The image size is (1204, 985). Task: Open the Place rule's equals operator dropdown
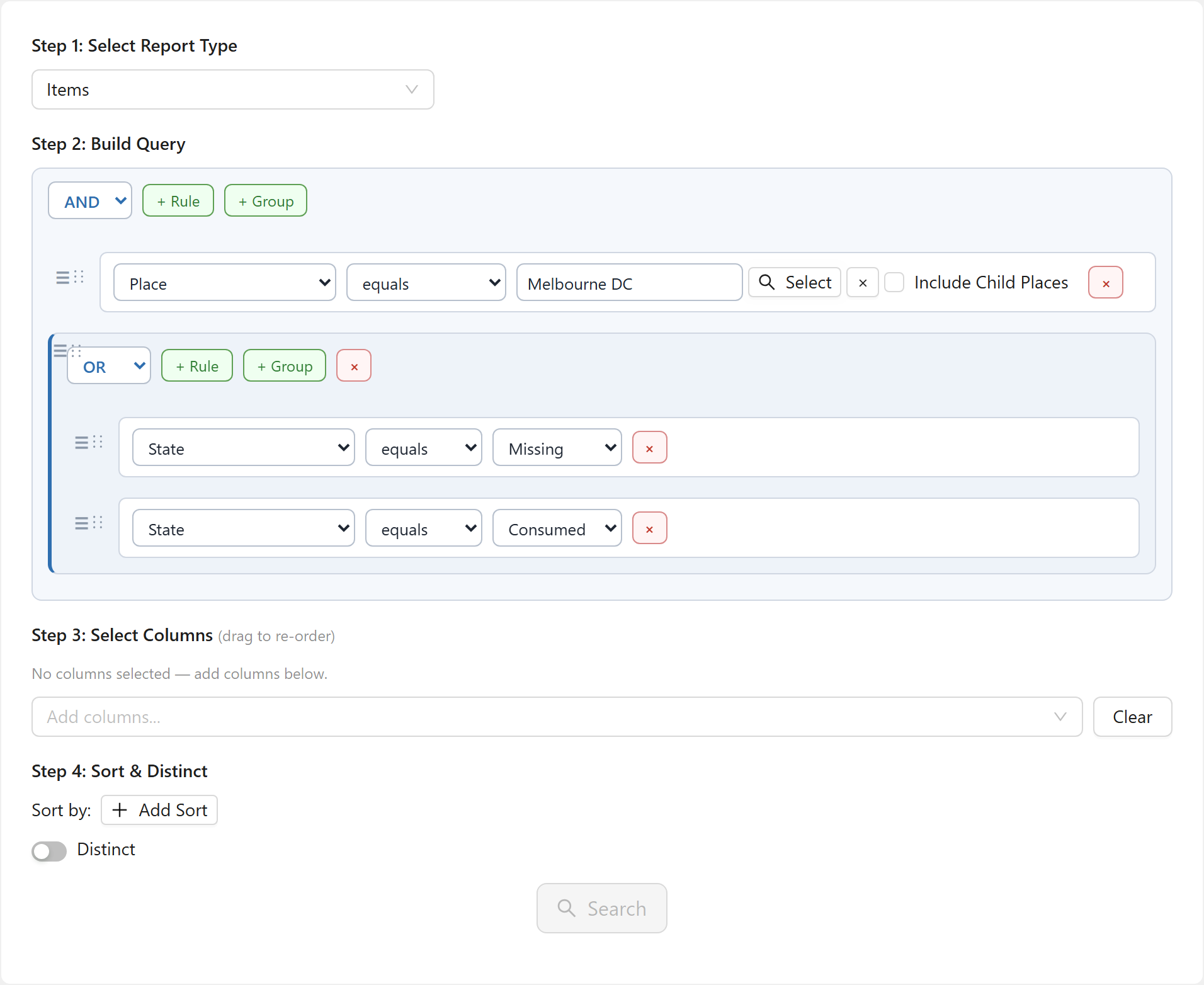click(426, 283)
